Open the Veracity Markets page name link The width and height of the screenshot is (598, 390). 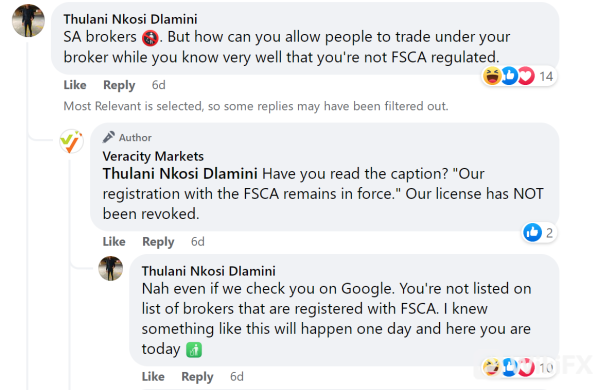pos(153,156)
